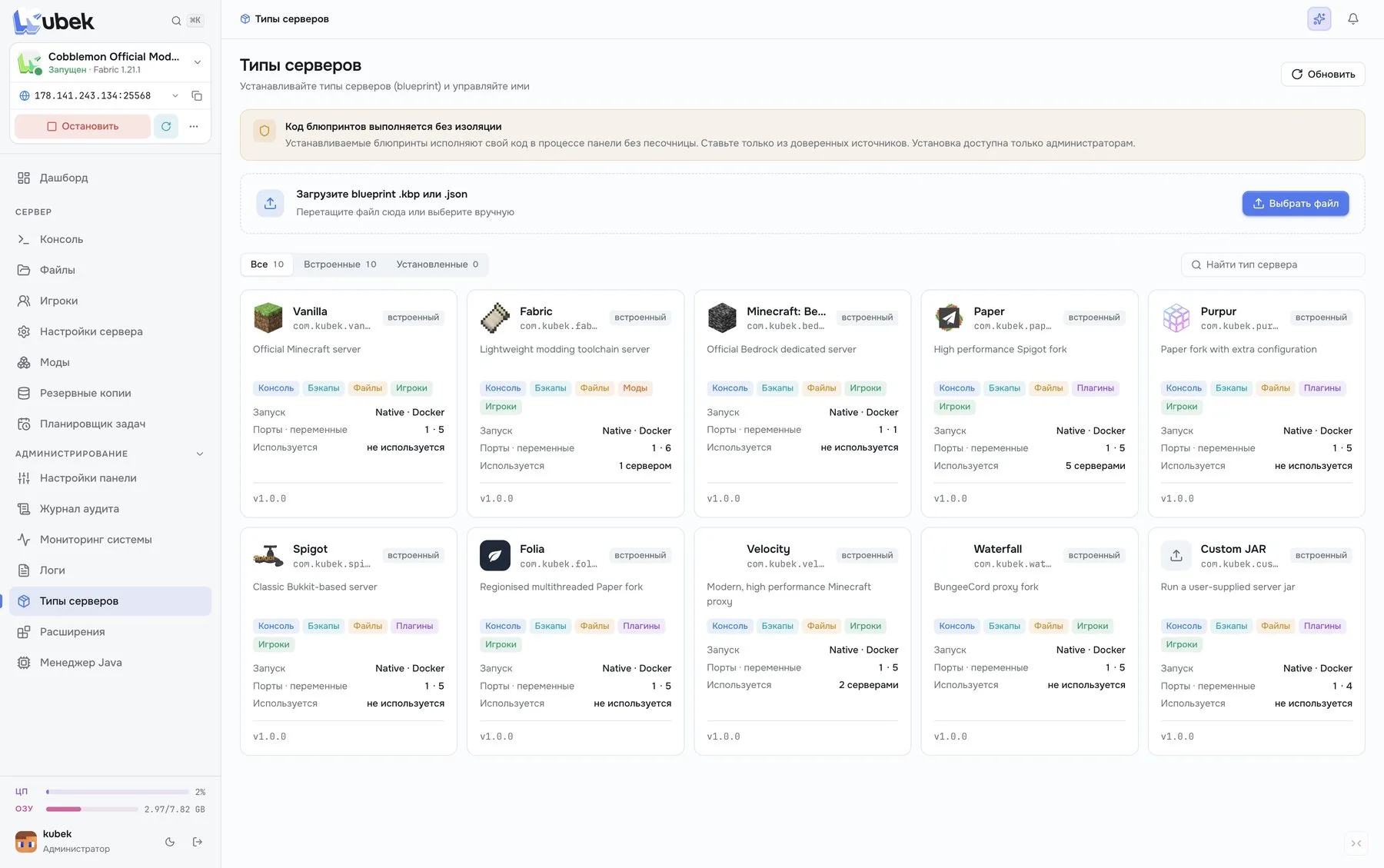Restart the server with the refresh icon
Image resolution: width=1384 pixels, height=868 pixels.
coord(166,126)
